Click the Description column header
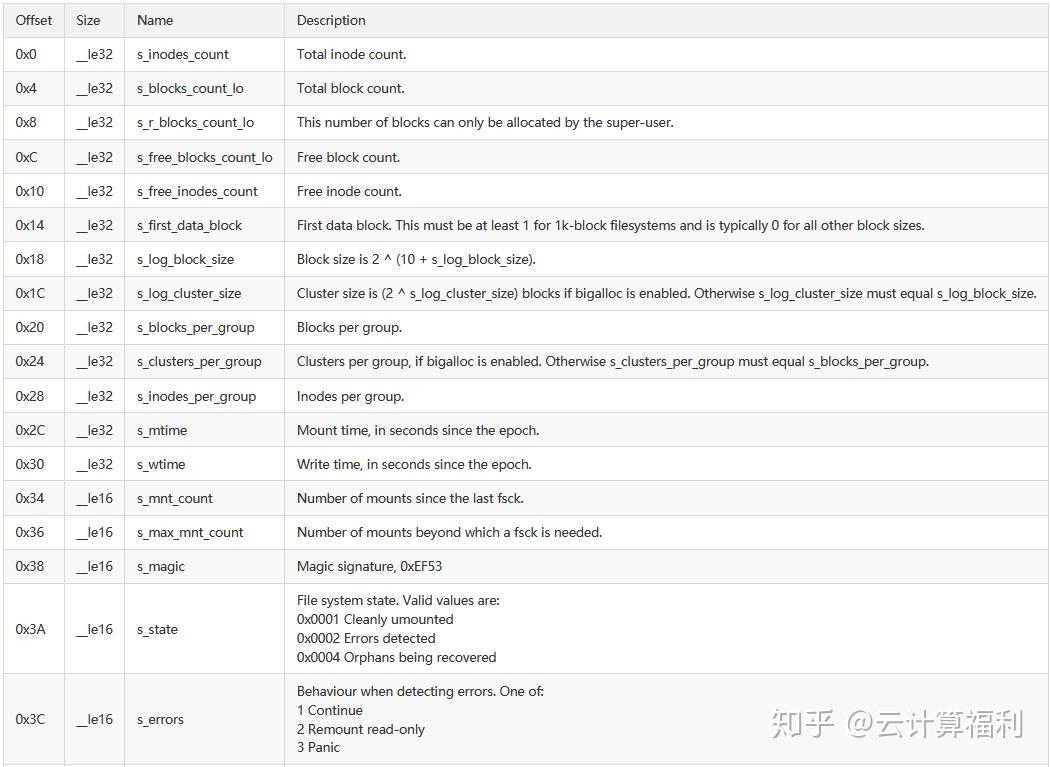Image resolution: width=1051 pixels, height=767 pixels. [x=331, y=20]
